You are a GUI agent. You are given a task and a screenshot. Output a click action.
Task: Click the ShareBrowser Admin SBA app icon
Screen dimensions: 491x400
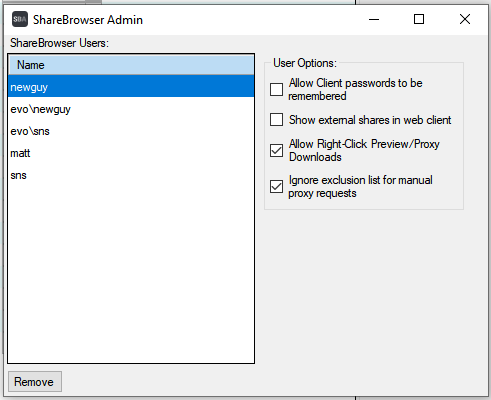pos(20,19)
